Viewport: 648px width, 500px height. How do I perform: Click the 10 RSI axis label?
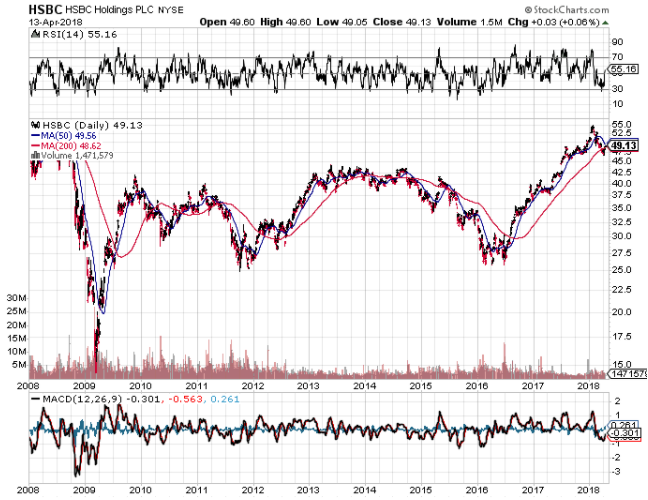[617, 104]
